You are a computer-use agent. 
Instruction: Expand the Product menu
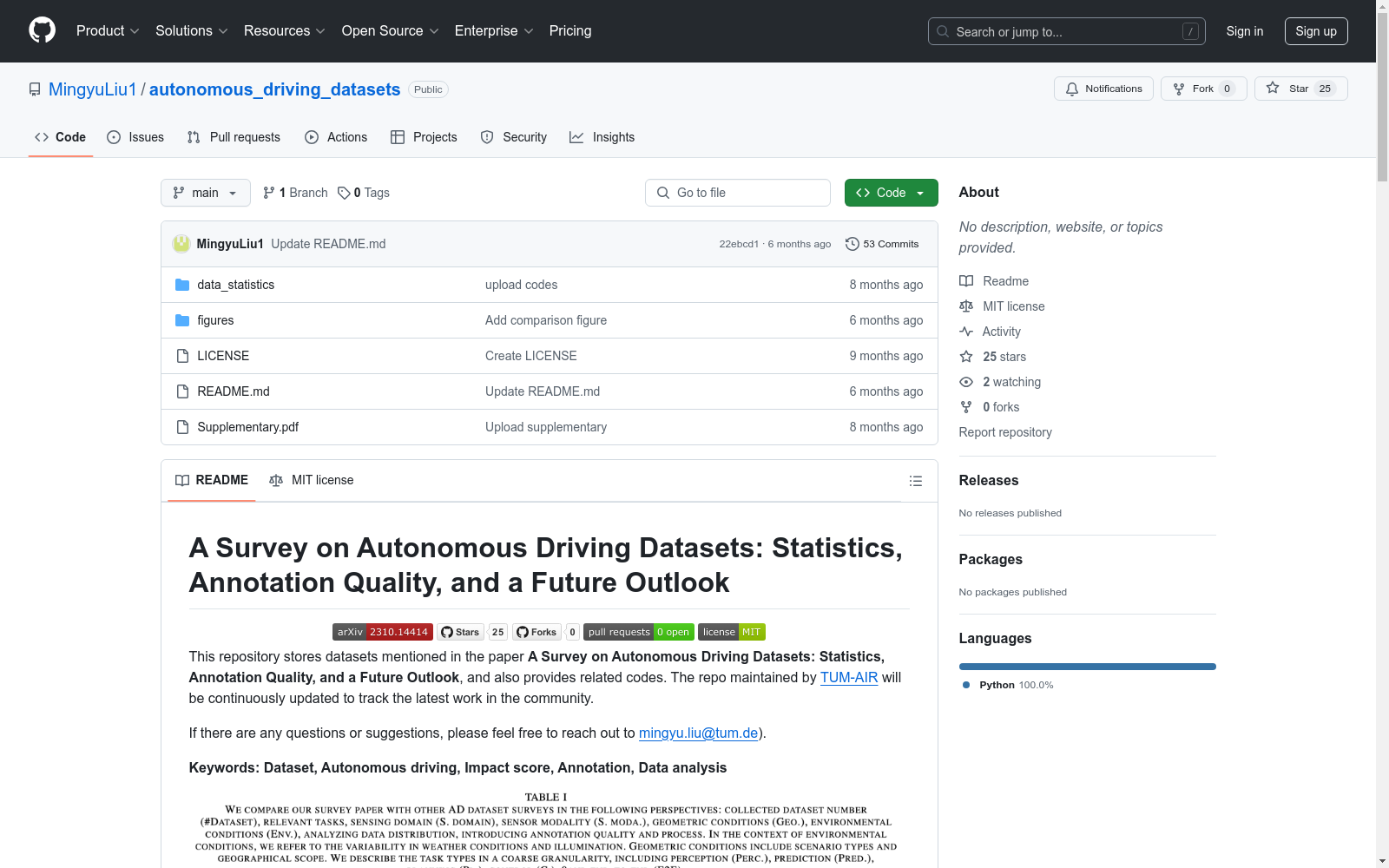pos(108,31)
